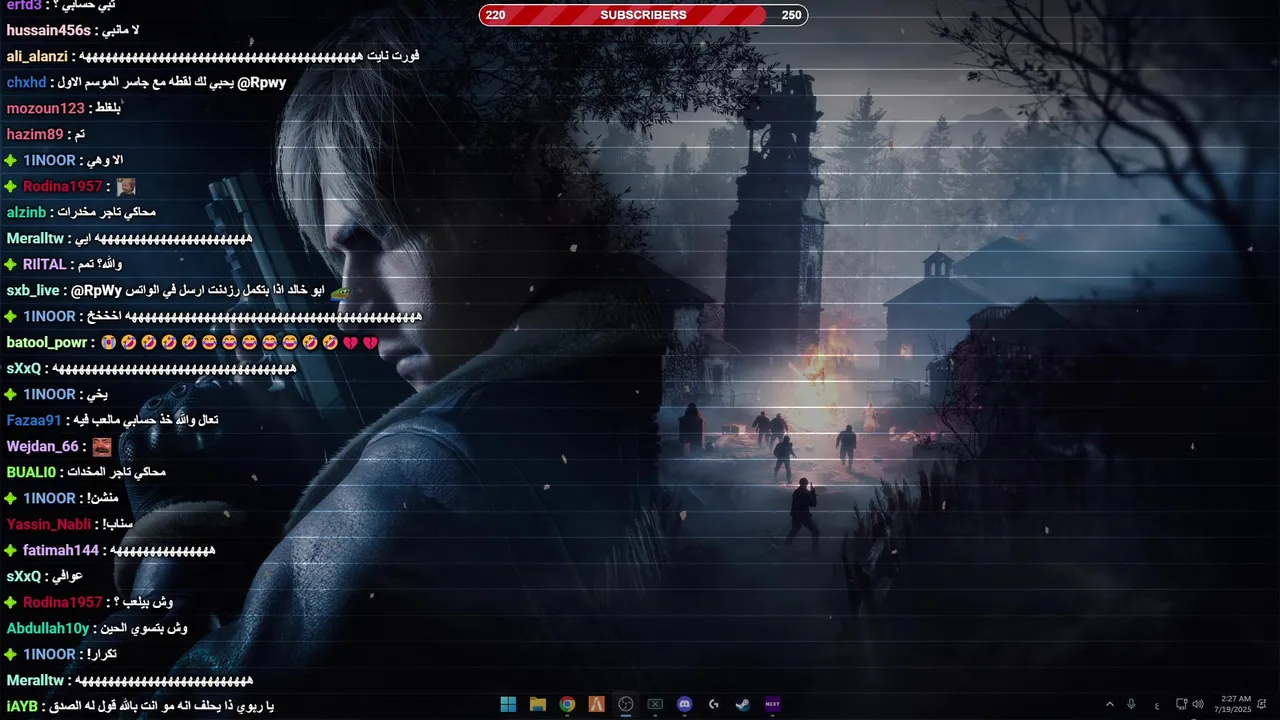The height and width of the screenshot is (720, 1280).
Task: Click username Yassin_Nabli in the chat
Action: 48,525
